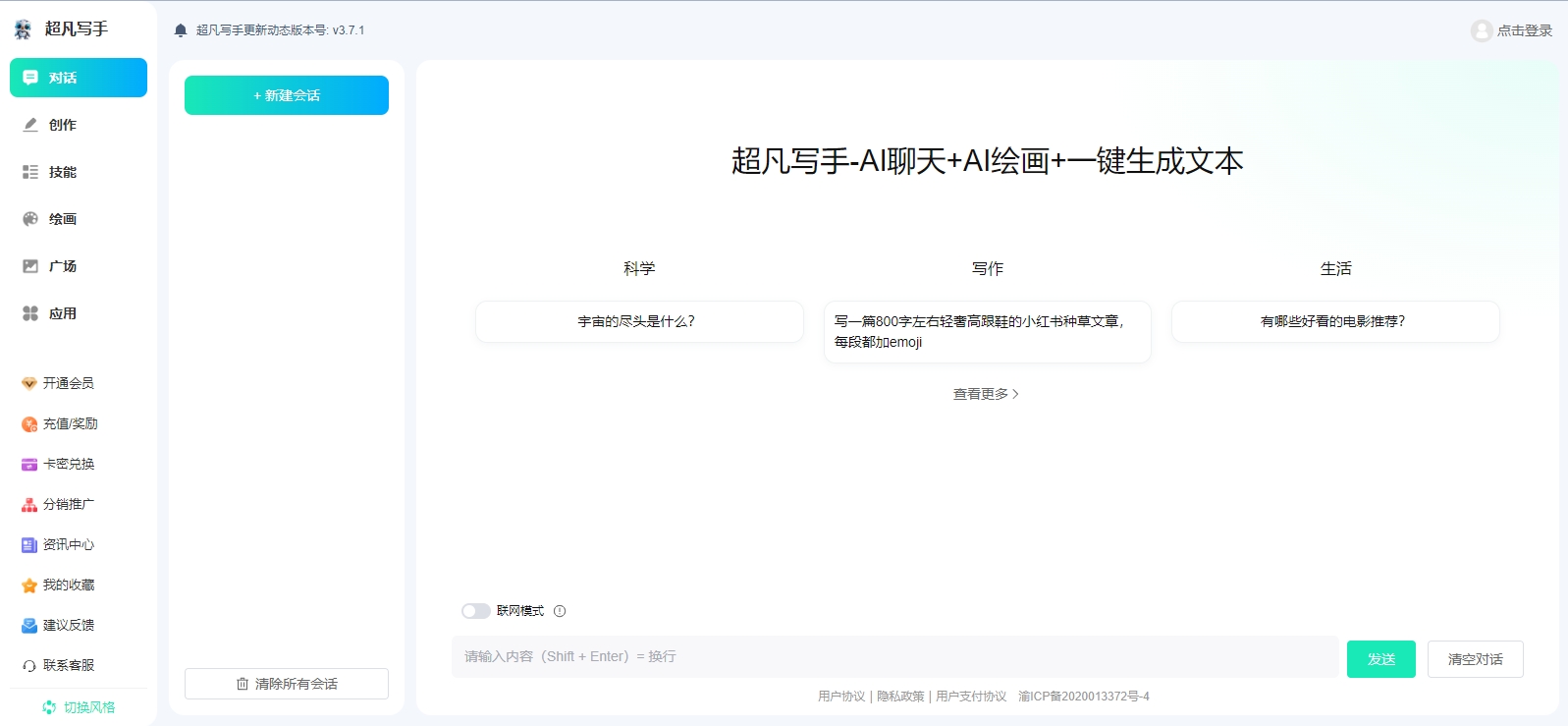
Task: Select prompt 有哪些好看的电影推荐?
Action: pos(1335,321)
